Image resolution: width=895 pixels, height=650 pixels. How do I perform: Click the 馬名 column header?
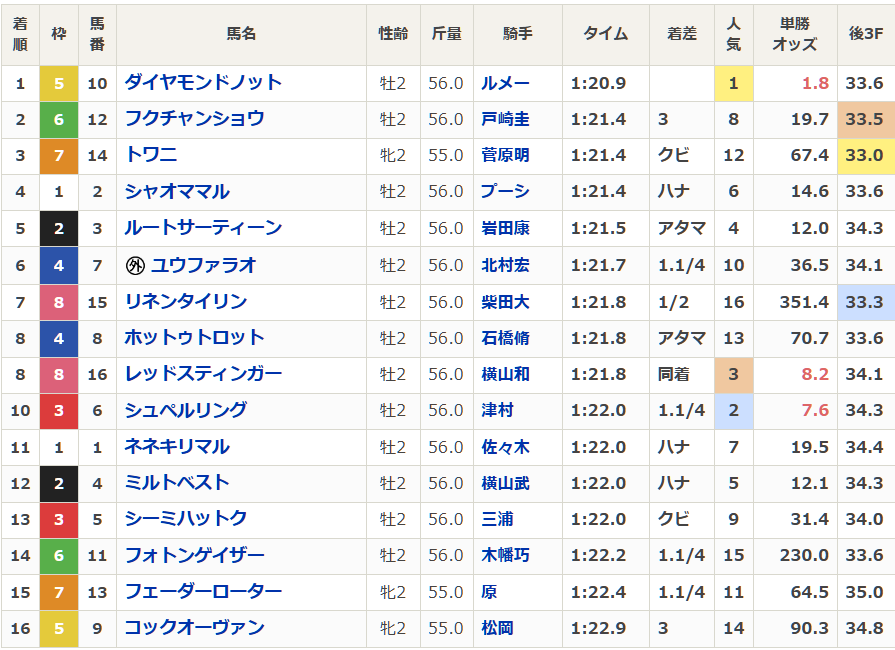click(241, 34)
